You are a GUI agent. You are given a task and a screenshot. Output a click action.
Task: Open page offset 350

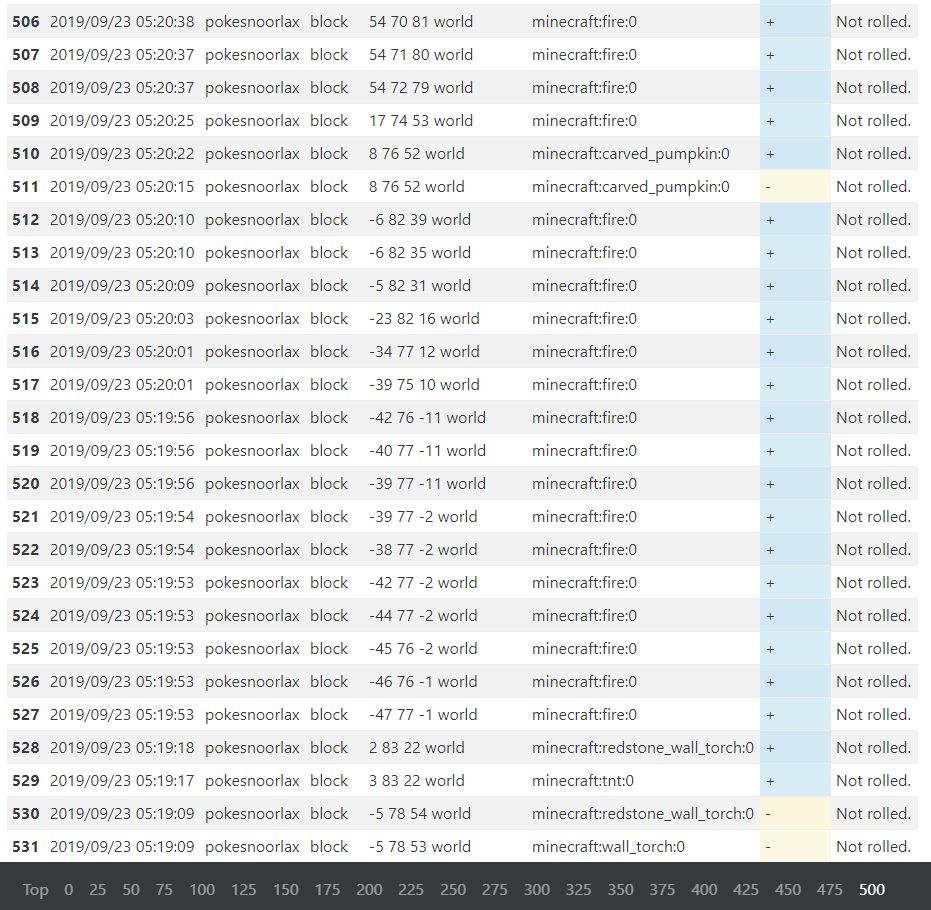pos(620,889)
